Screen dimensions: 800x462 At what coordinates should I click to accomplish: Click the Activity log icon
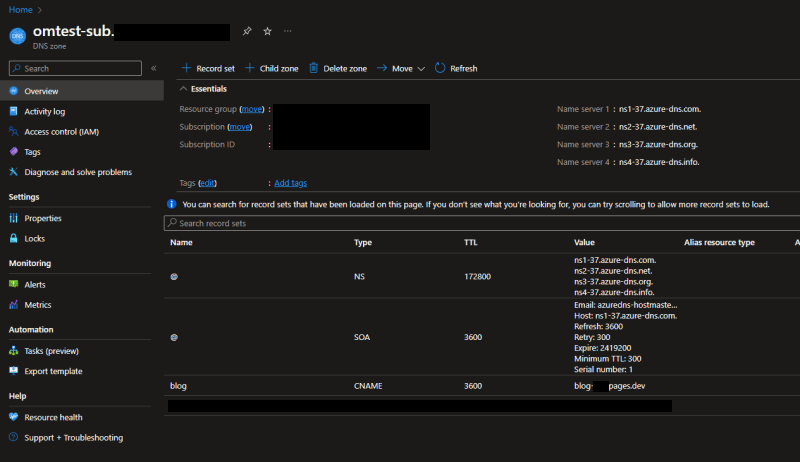[14, 111]
